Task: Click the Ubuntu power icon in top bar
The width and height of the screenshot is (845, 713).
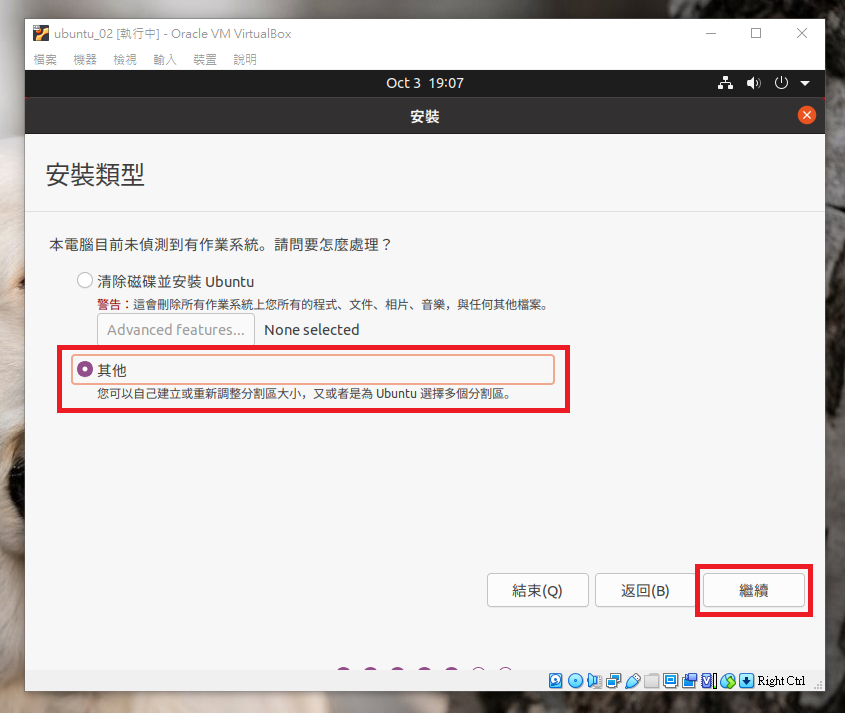Action: (x=781, y=83)
